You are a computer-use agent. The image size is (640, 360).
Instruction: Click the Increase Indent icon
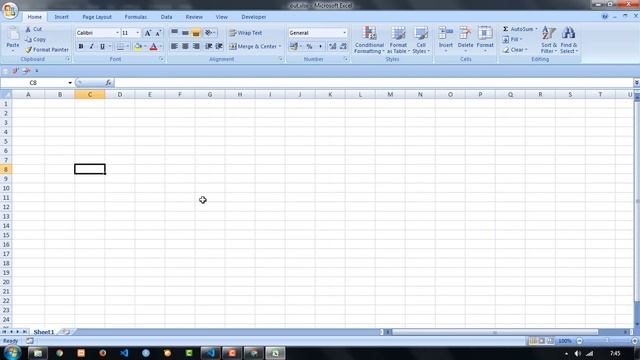point(219,47)
